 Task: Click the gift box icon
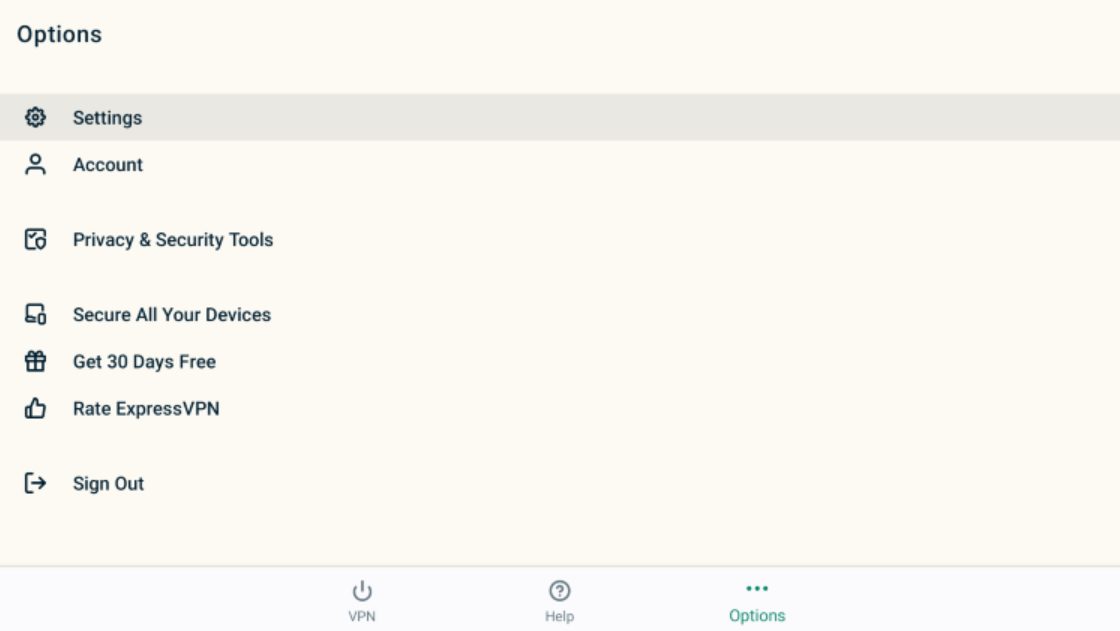(x=35, y=362)
